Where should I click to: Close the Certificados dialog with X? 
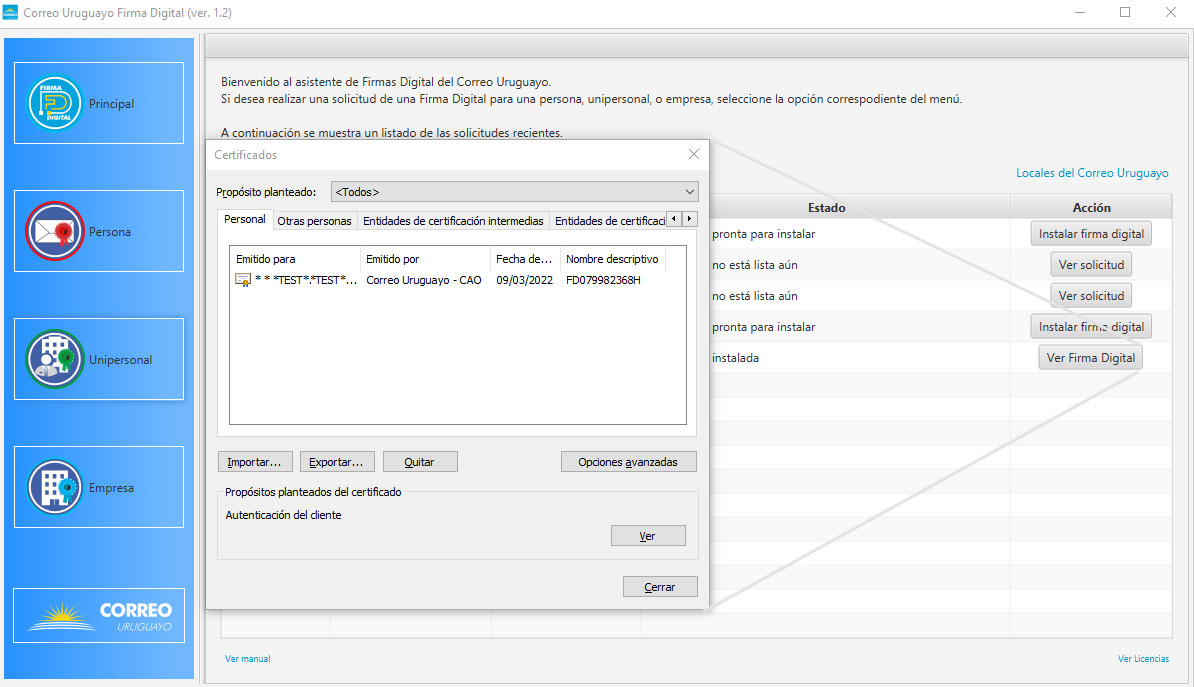(x=694, y=154)
